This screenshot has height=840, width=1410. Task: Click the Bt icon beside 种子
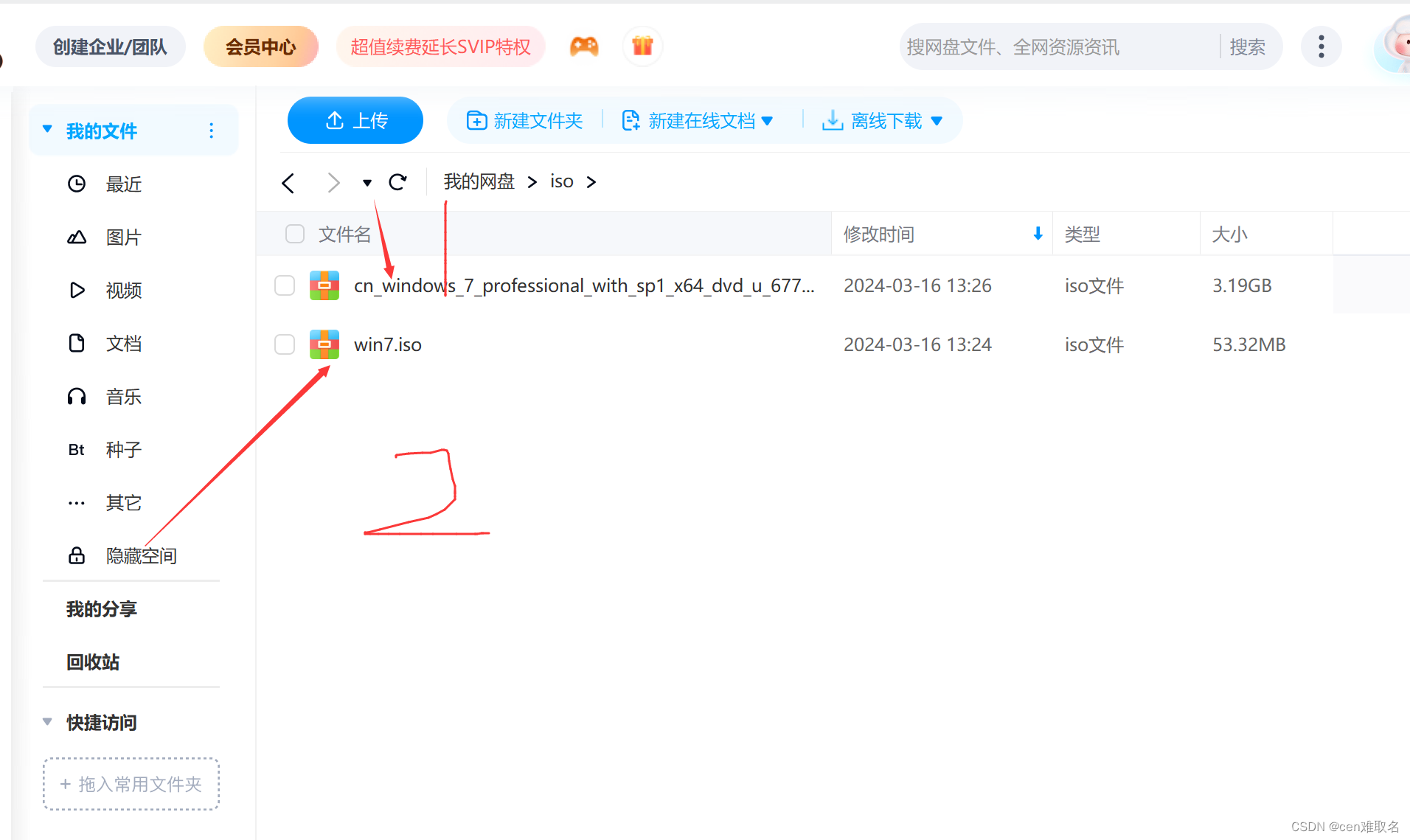click(x=77, y=449)
